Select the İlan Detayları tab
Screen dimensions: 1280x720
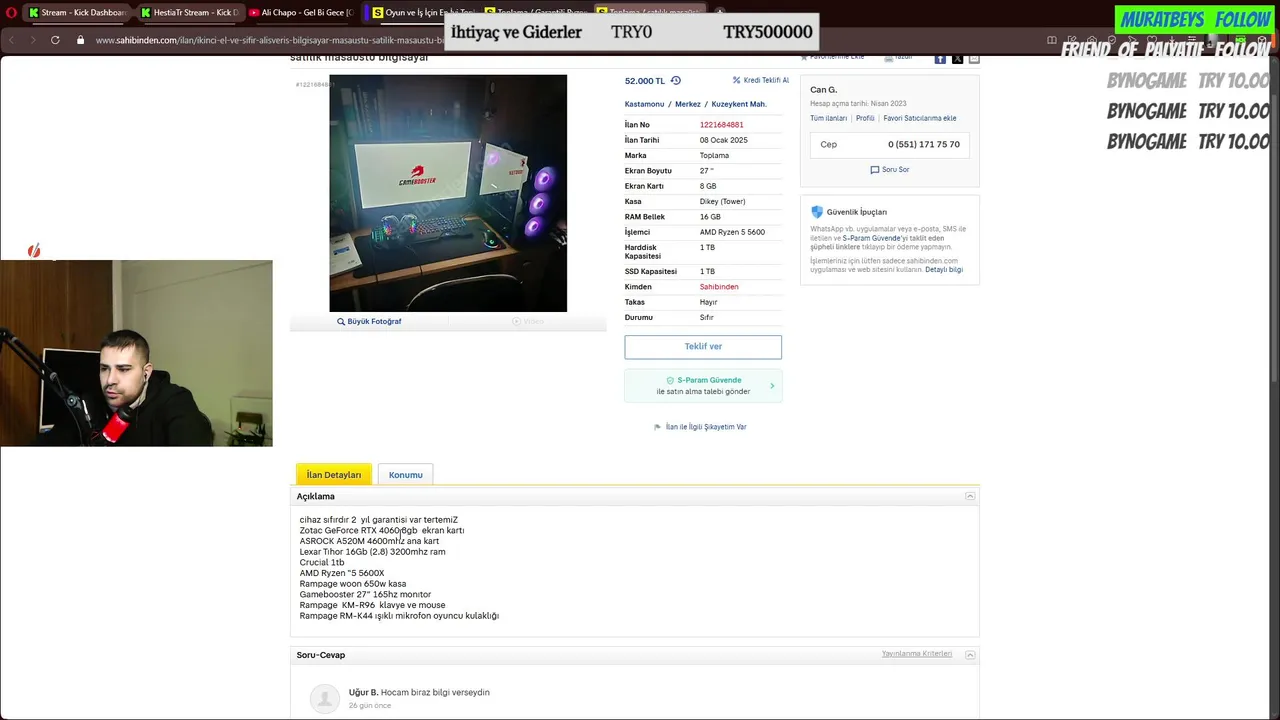(334, 475)
